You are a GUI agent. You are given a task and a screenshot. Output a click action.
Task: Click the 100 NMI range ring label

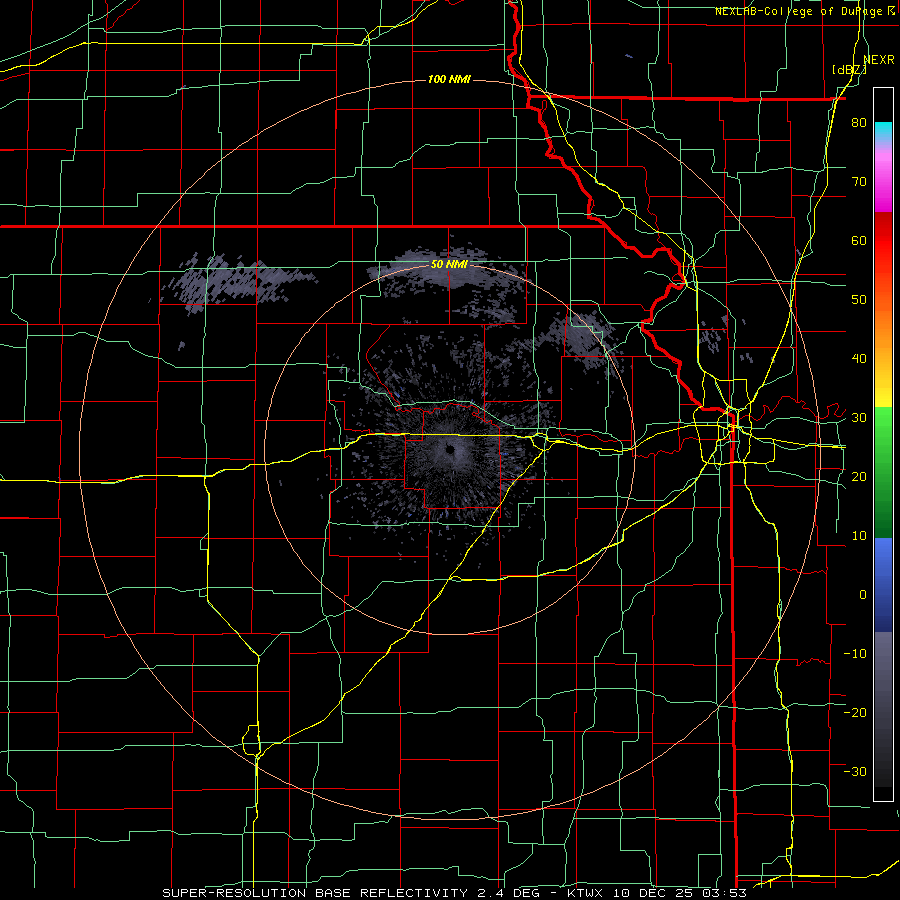coord(449,79)
